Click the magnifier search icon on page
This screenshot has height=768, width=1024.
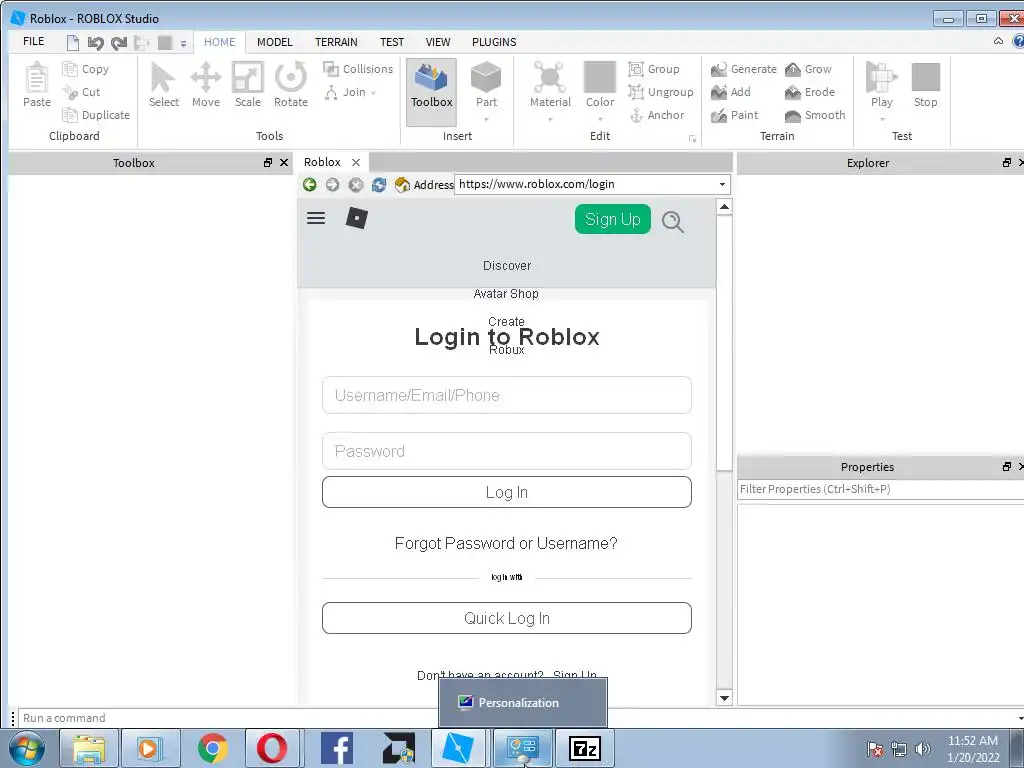673,222
